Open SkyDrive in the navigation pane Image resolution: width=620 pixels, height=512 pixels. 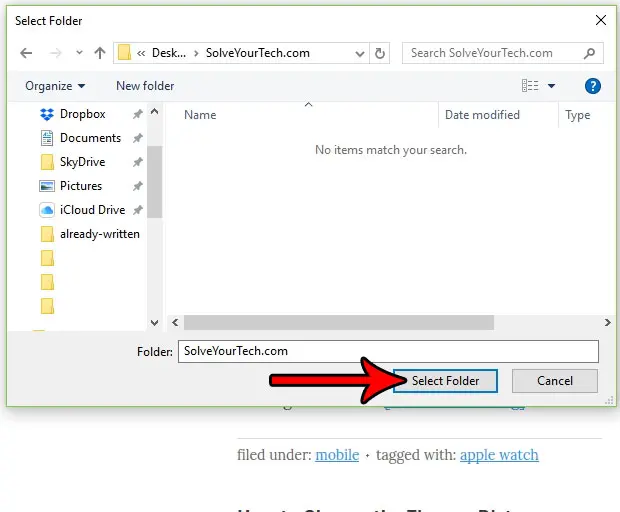pyautogui.click(x=82, y=162)
